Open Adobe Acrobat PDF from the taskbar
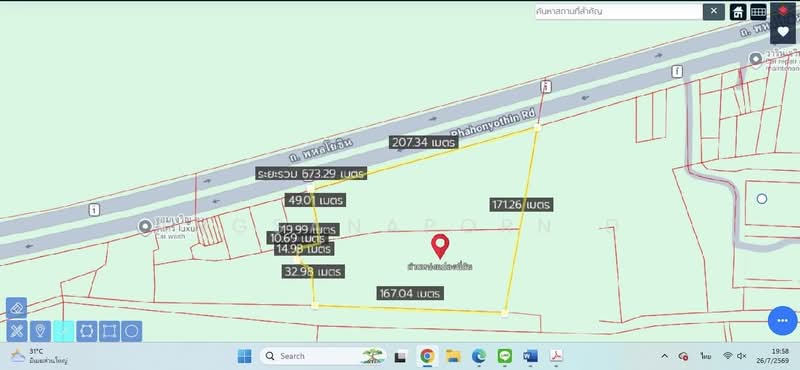This screenshot has height=370, width=800. [556, 356]
